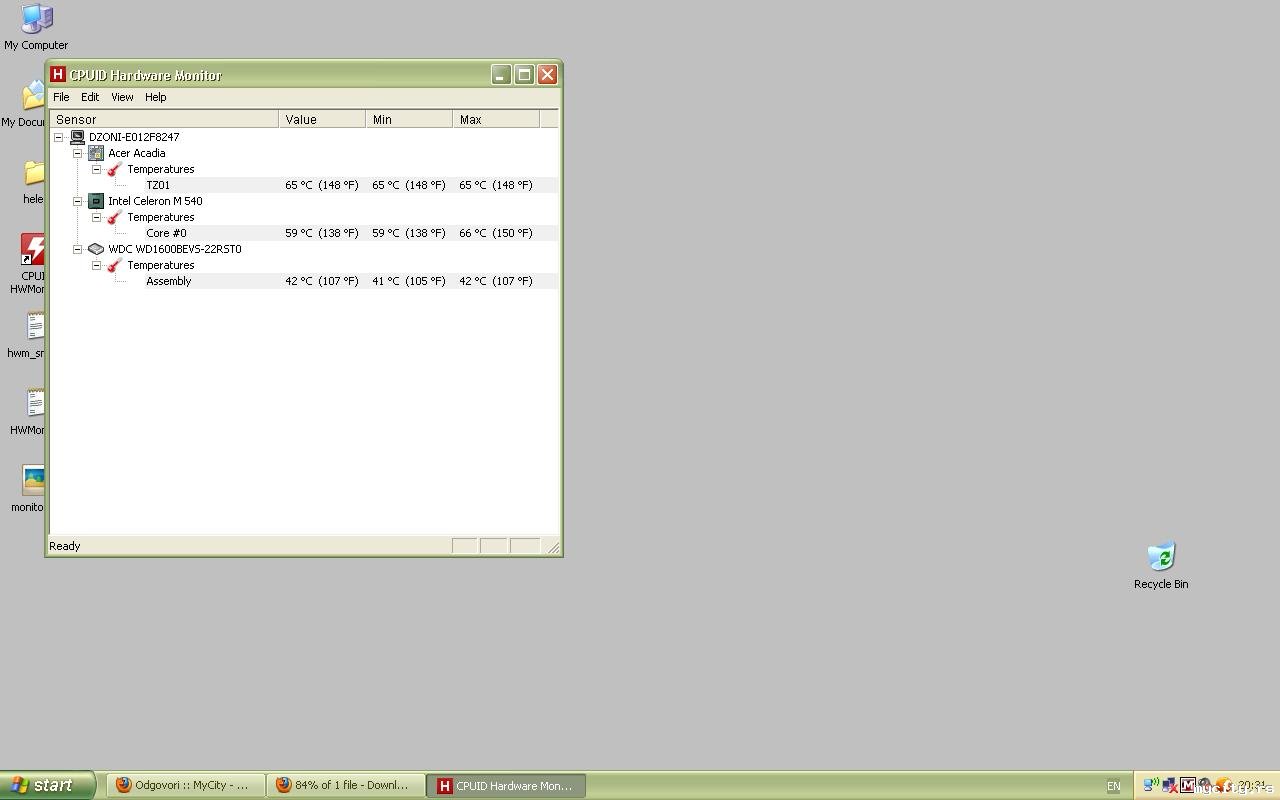Viewport: 1280px width, 800px height.
Task: Select the Recycle Bin desktop icon
Action: tap(1161, 566)
